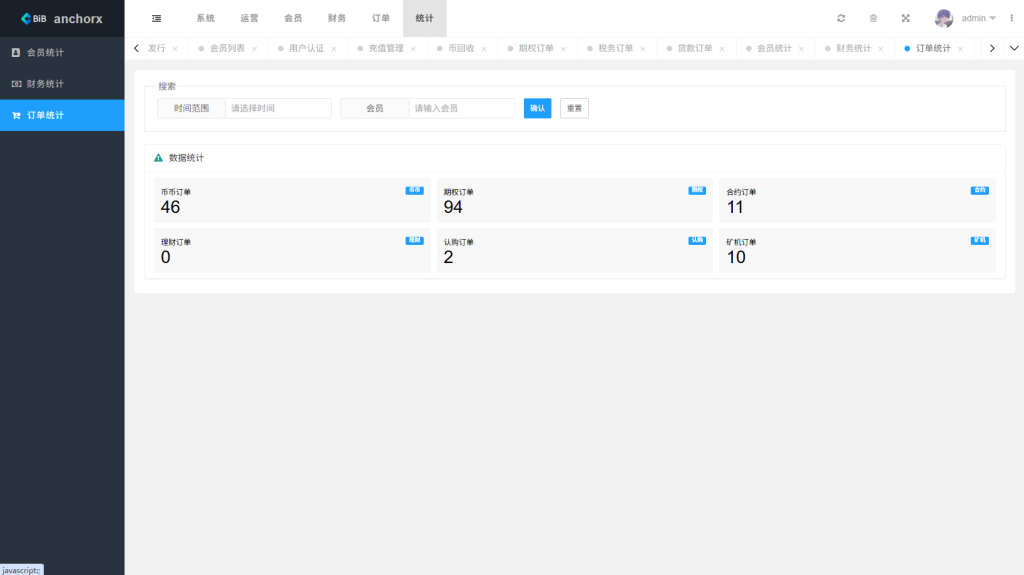
Task: Click the blue 确认 button
Action: pos(537,108)
